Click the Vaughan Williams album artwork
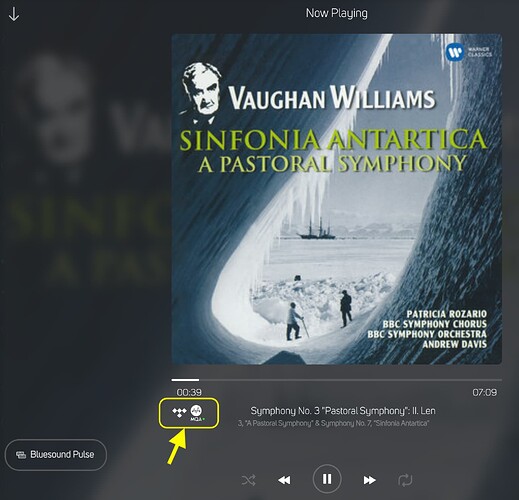 pos(336,199)
